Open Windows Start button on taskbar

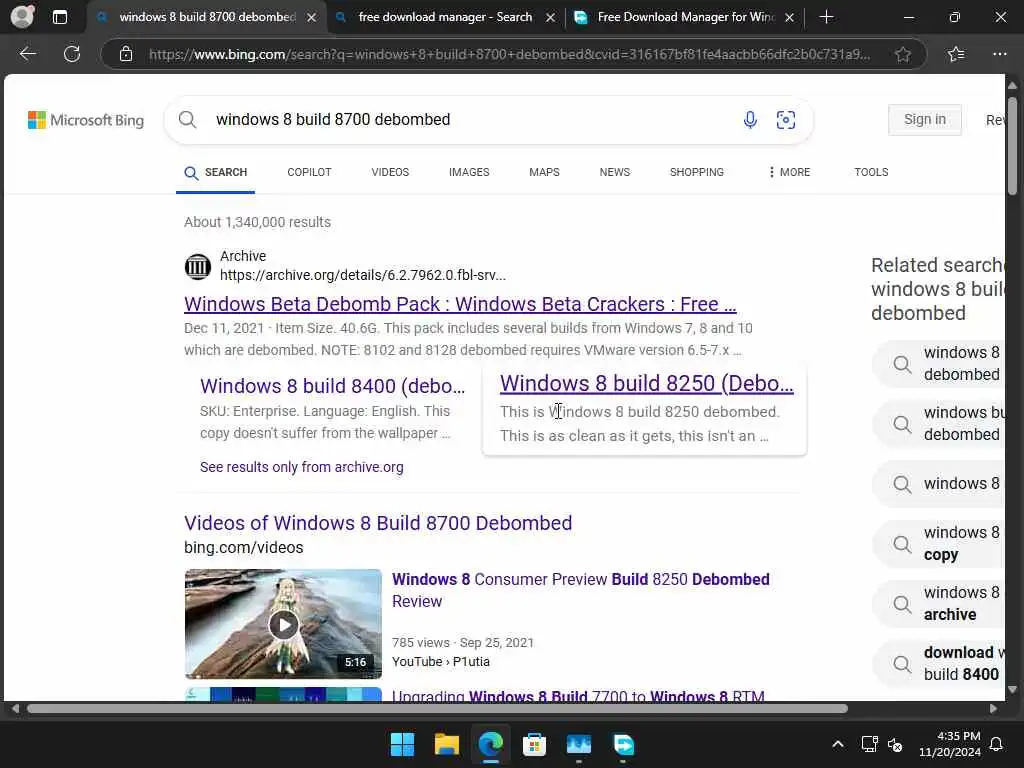pyautogui.click(x=402, y=744)
